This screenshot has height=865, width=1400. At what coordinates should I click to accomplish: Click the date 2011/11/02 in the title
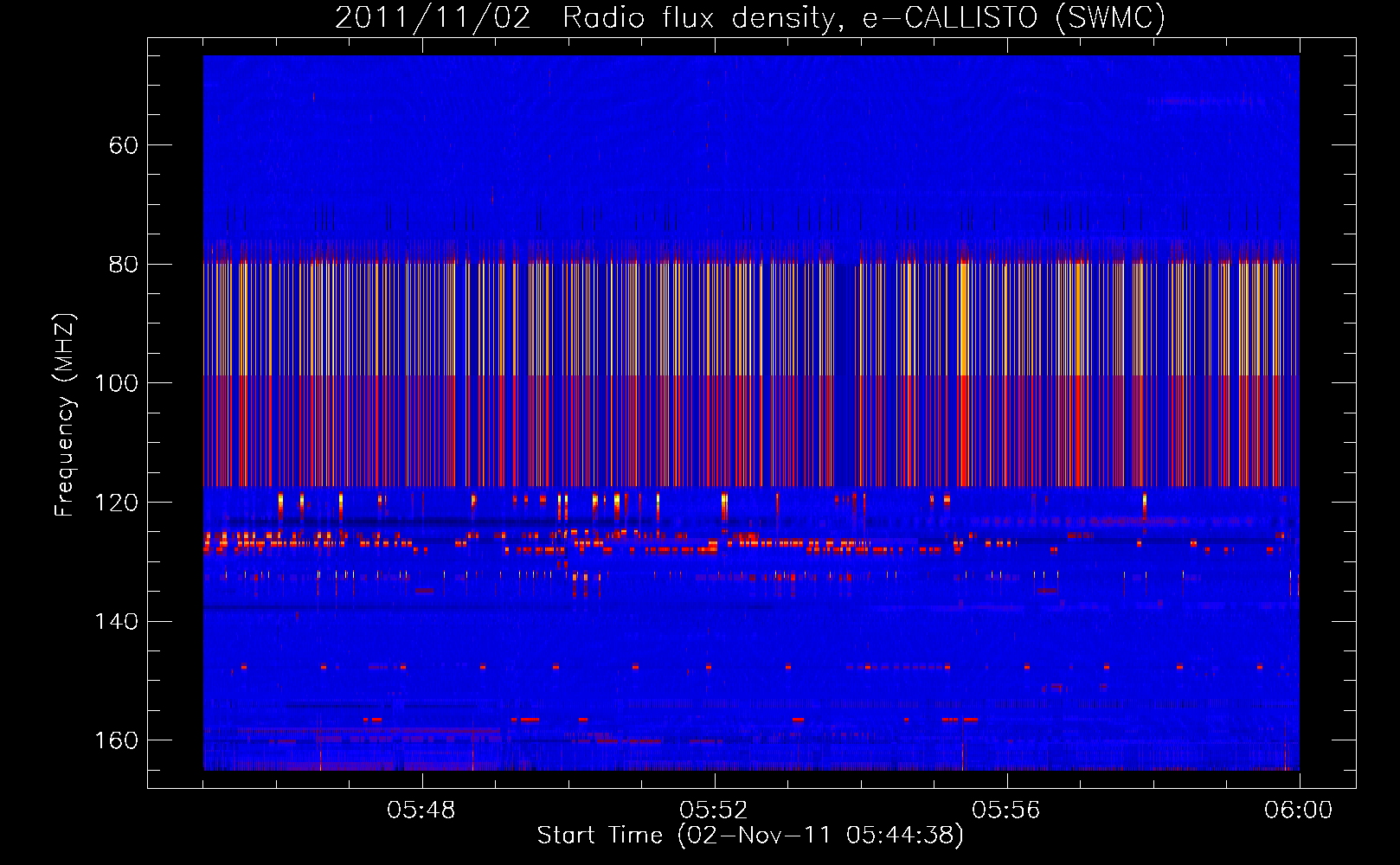pos(433,18)
